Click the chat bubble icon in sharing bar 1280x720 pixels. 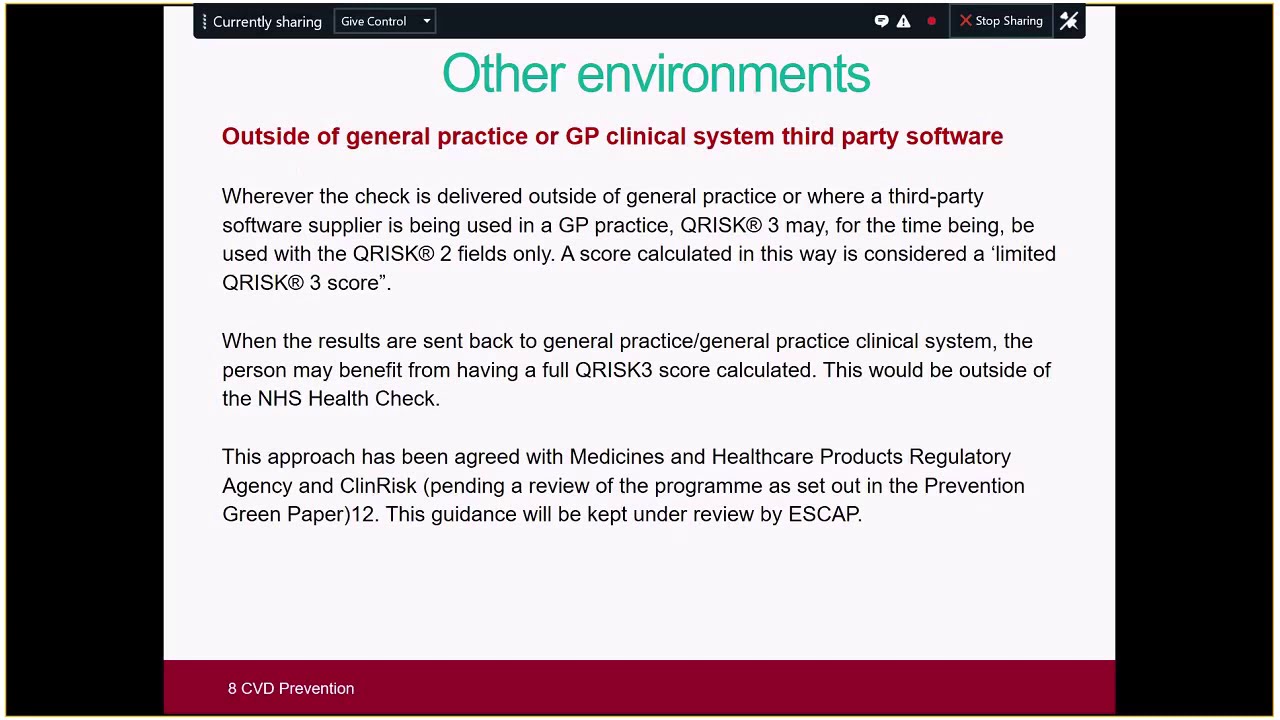coord(881,21)
